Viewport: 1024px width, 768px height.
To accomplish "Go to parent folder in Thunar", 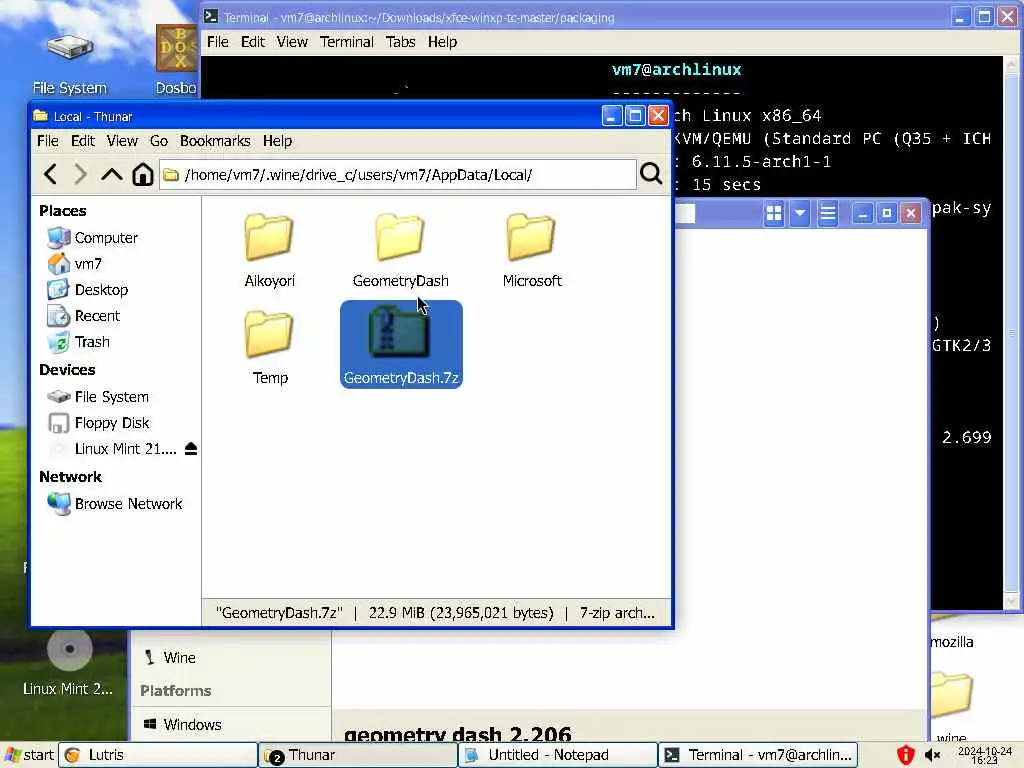I will tap(112, 174).
